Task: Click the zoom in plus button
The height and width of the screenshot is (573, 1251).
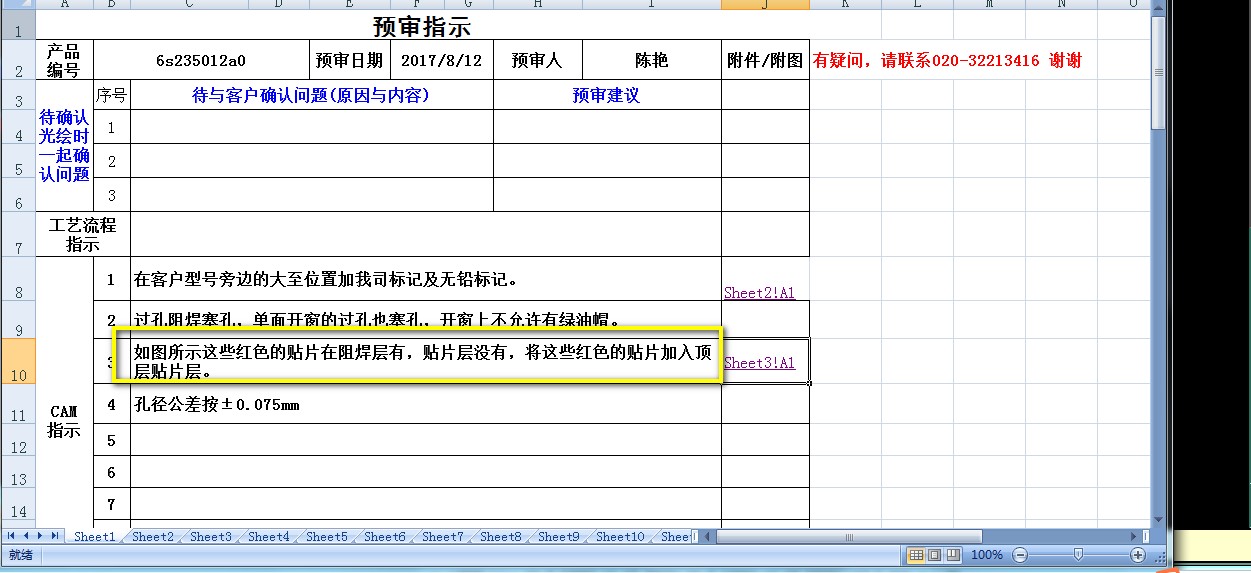Action: coord(1138,554)
